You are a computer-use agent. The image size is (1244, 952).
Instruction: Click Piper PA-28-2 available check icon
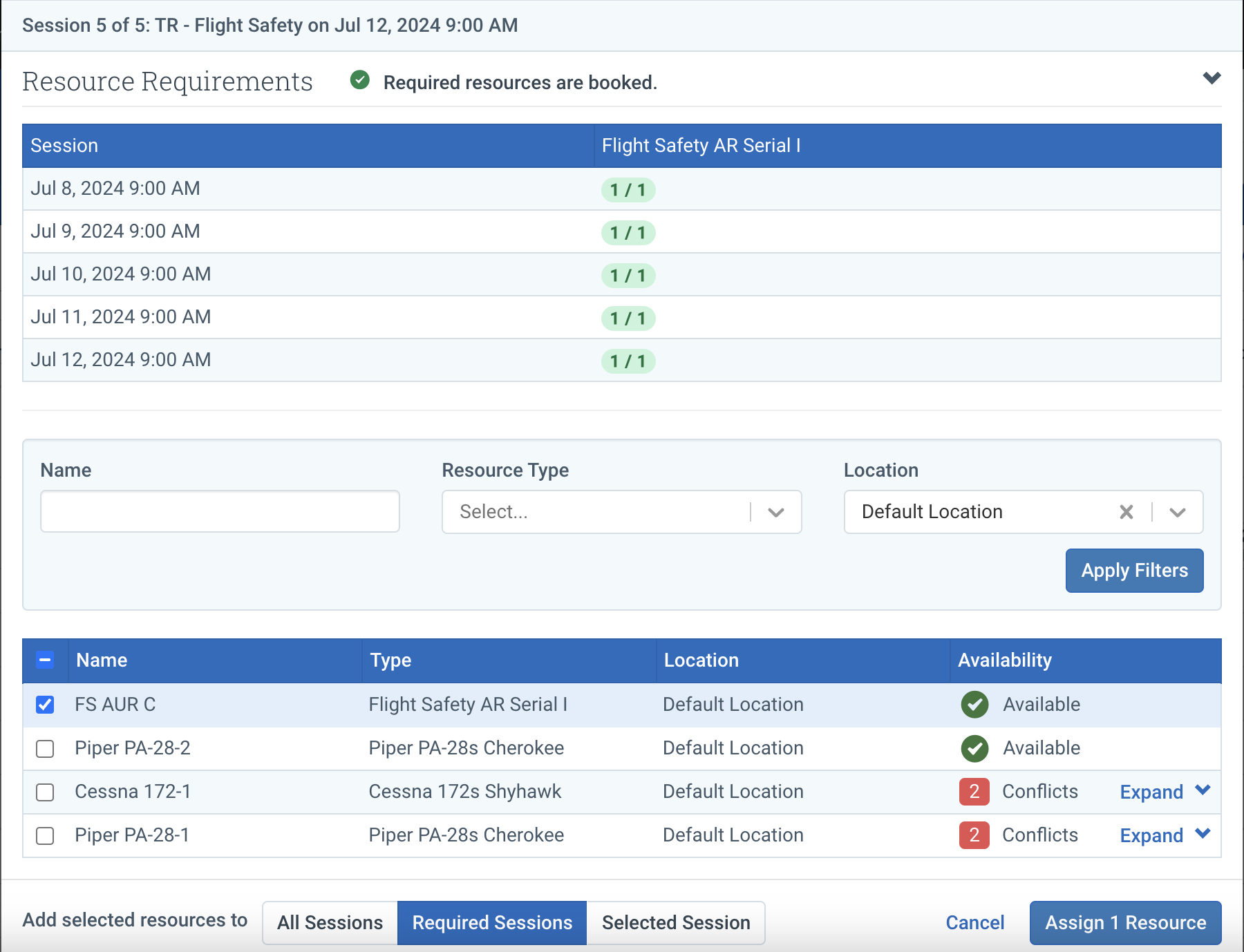point(974,748)
